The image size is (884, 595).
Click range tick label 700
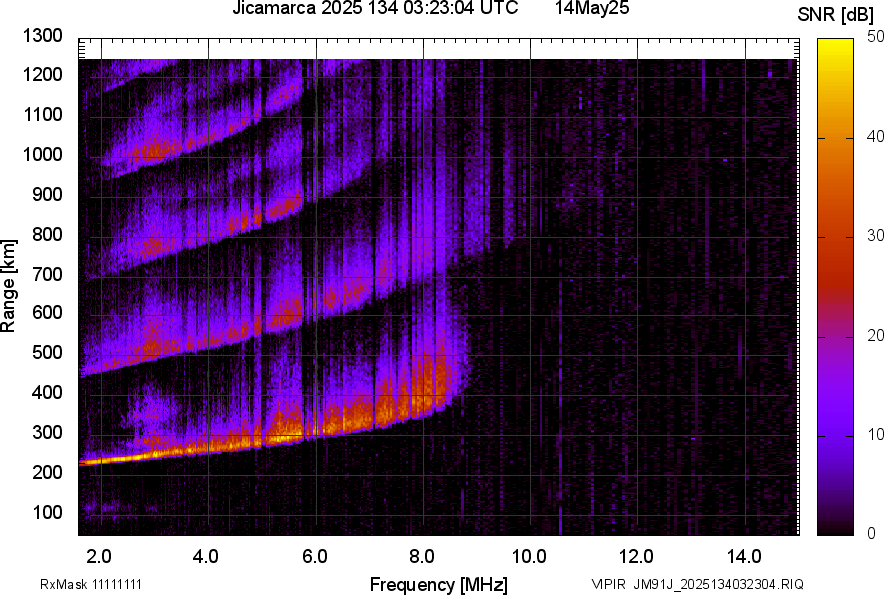[x=47, y=274]
